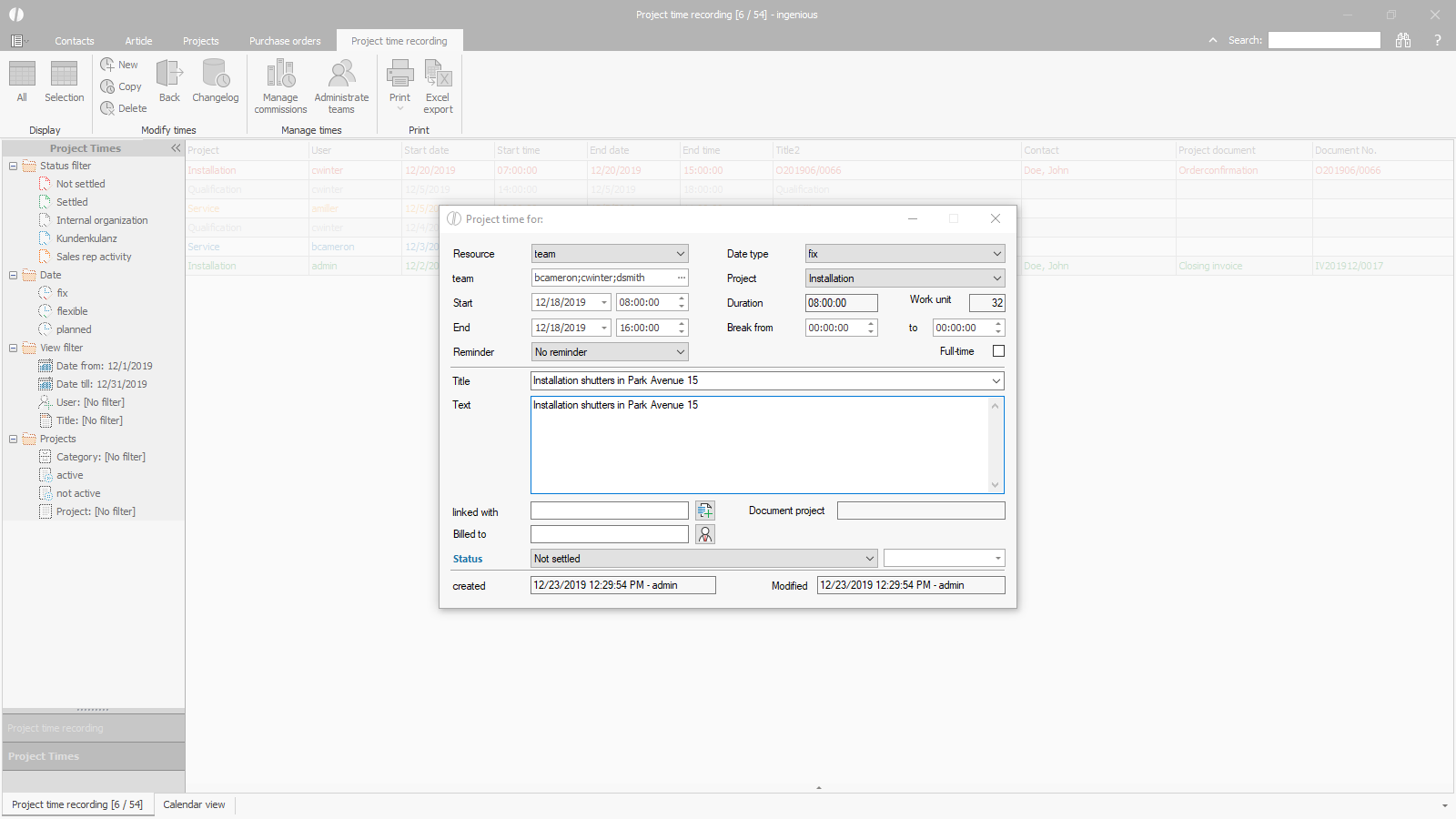1456x819 pixels.
Task: Select the Not settled filter in the tree
Action: click(80, 184)
